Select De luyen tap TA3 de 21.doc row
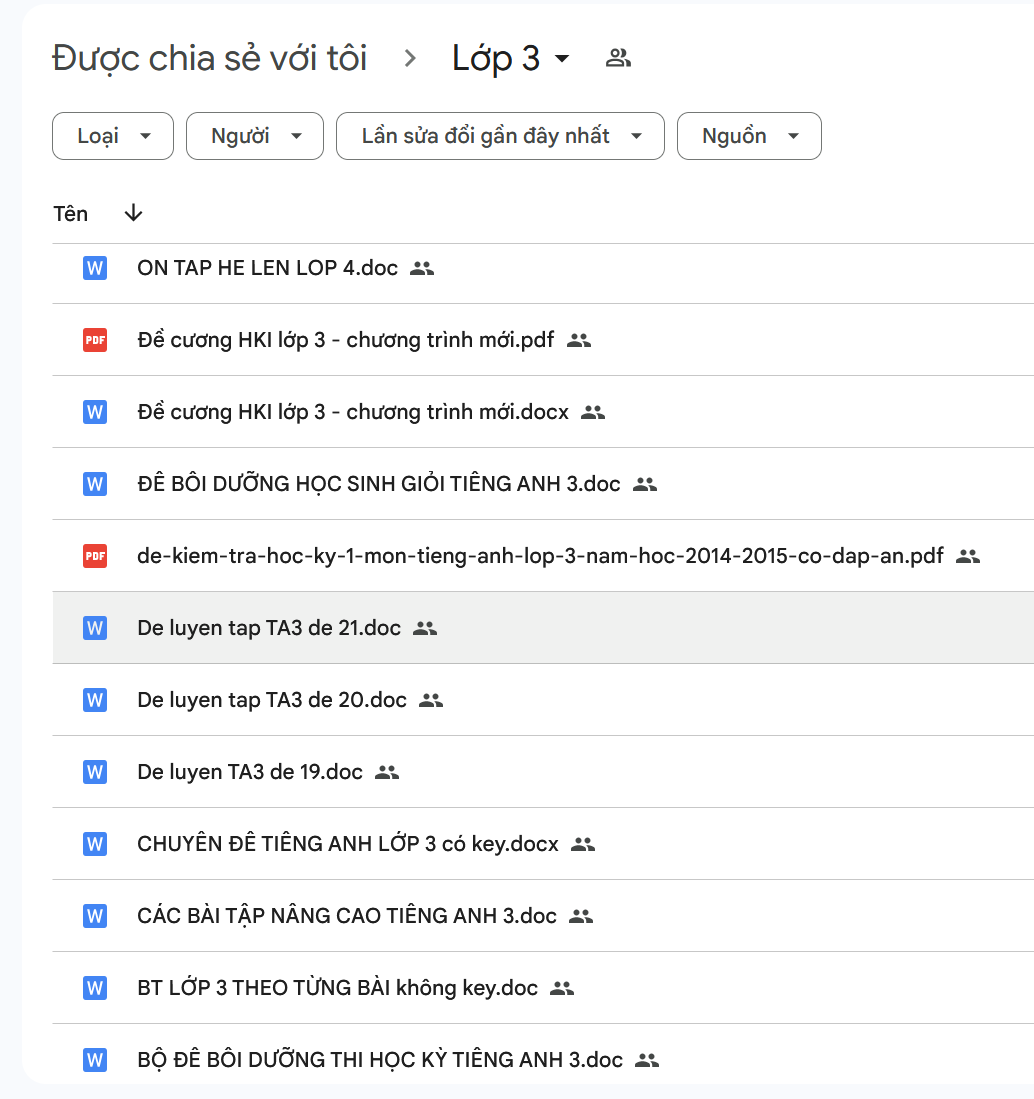The image size is (1034, 1099). click(x=269, y=628)
